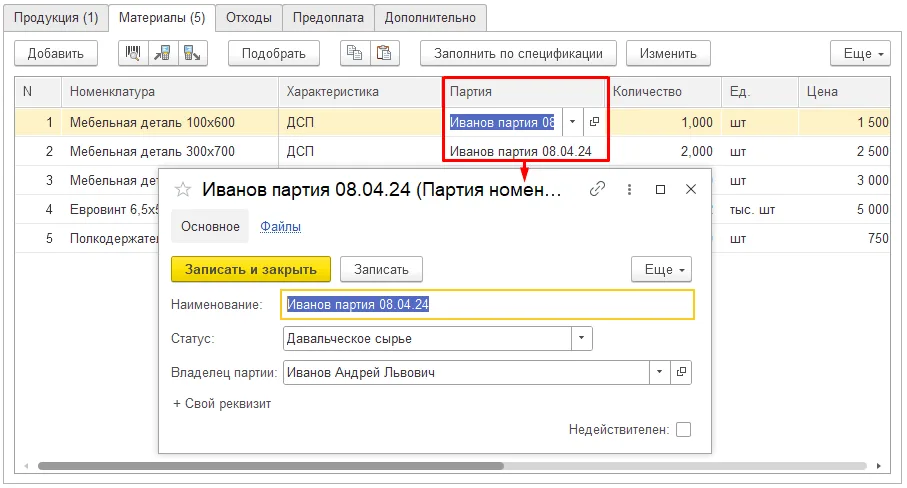Select the Основное section in dialog

[210, 226]
